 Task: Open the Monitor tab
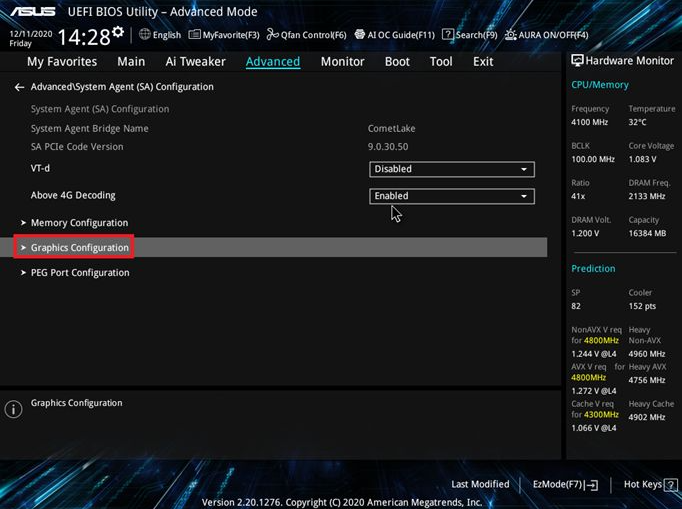342,62
